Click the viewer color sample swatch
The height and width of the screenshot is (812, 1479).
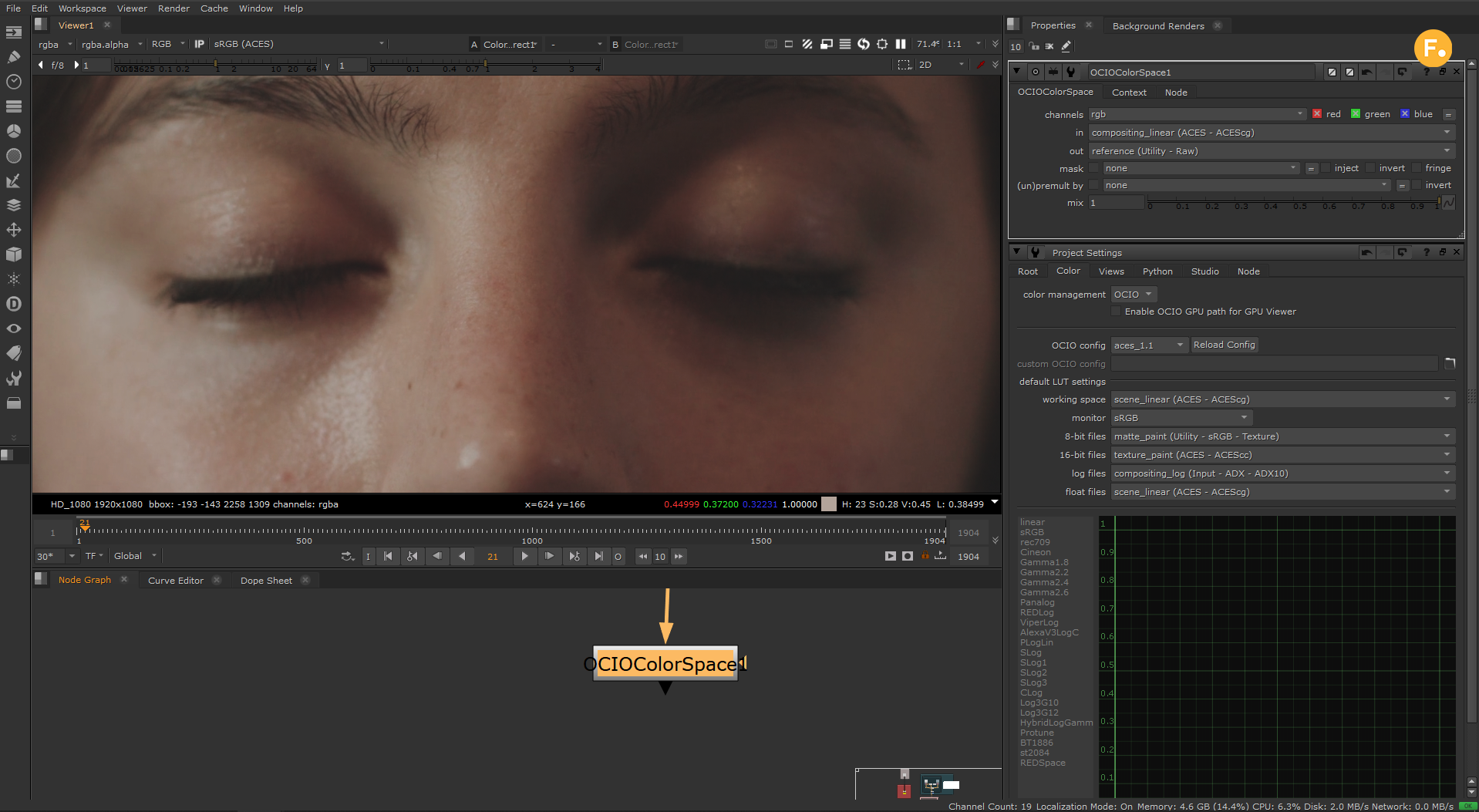tap(829, 504)
